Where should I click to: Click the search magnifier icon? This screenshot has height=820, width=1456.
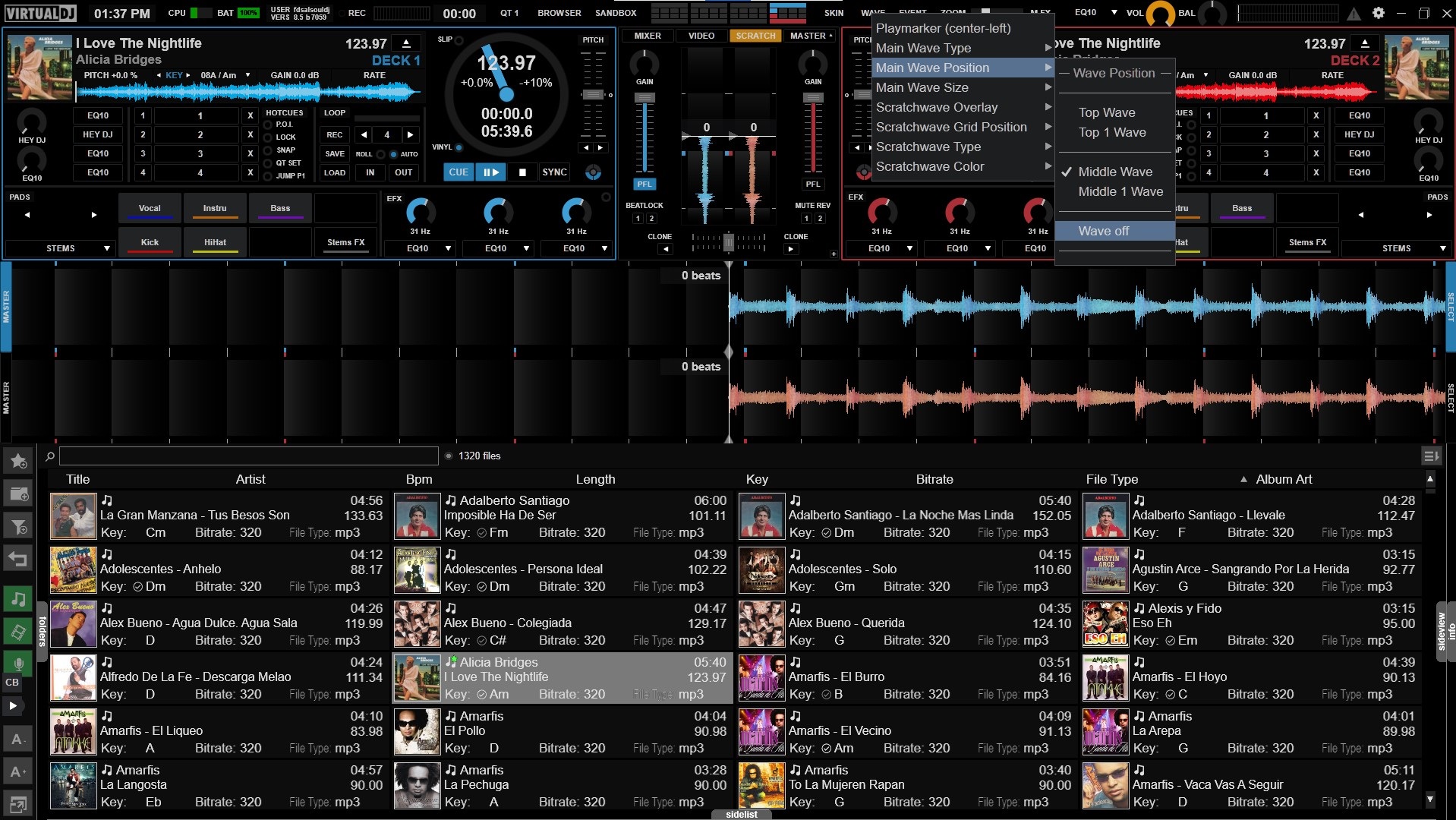click(x=50, y=456)
